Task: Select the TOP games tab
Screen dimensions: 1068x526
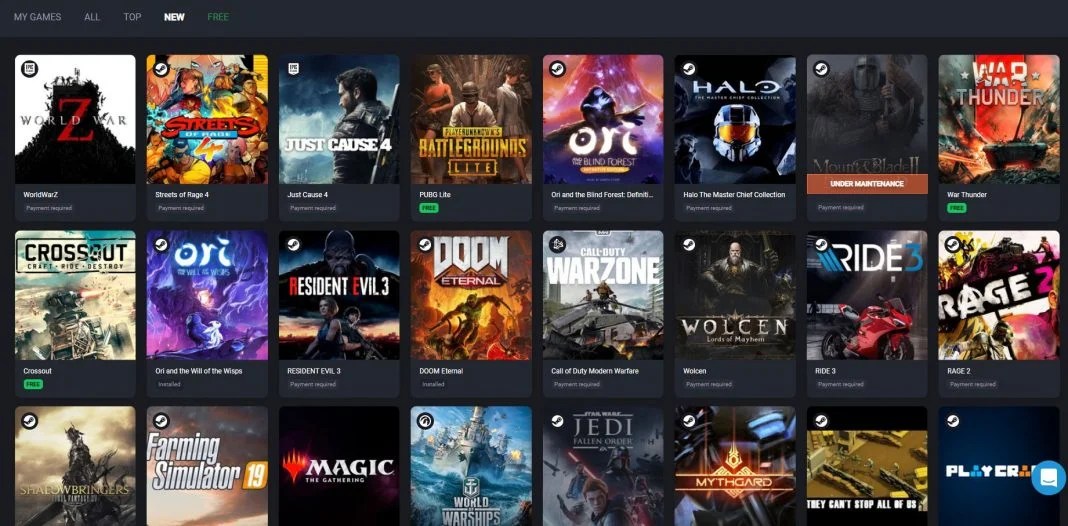Action: point(133,17)
